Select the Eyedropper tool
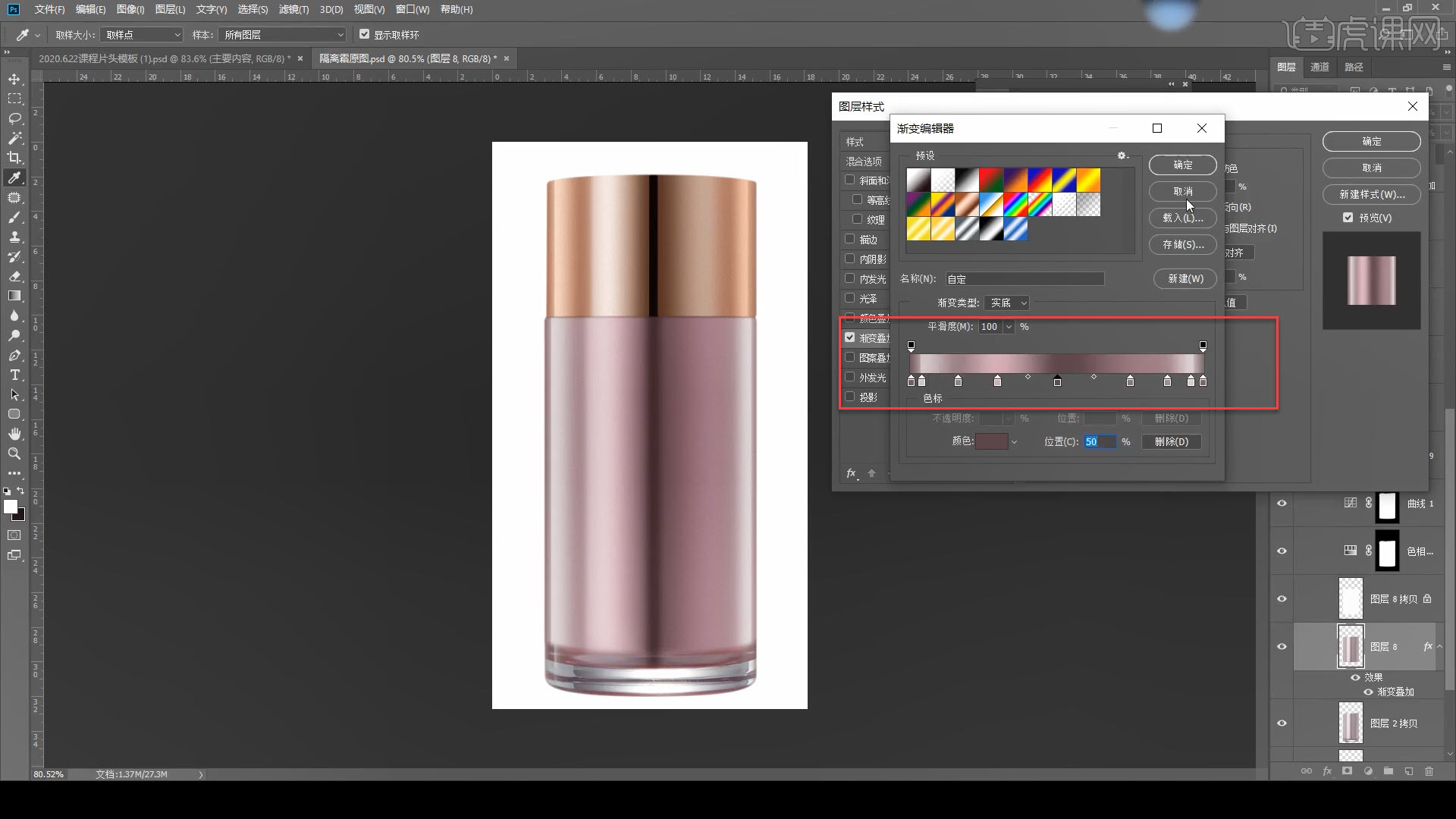Screen dimensions: 1456x819 (14, 177)
